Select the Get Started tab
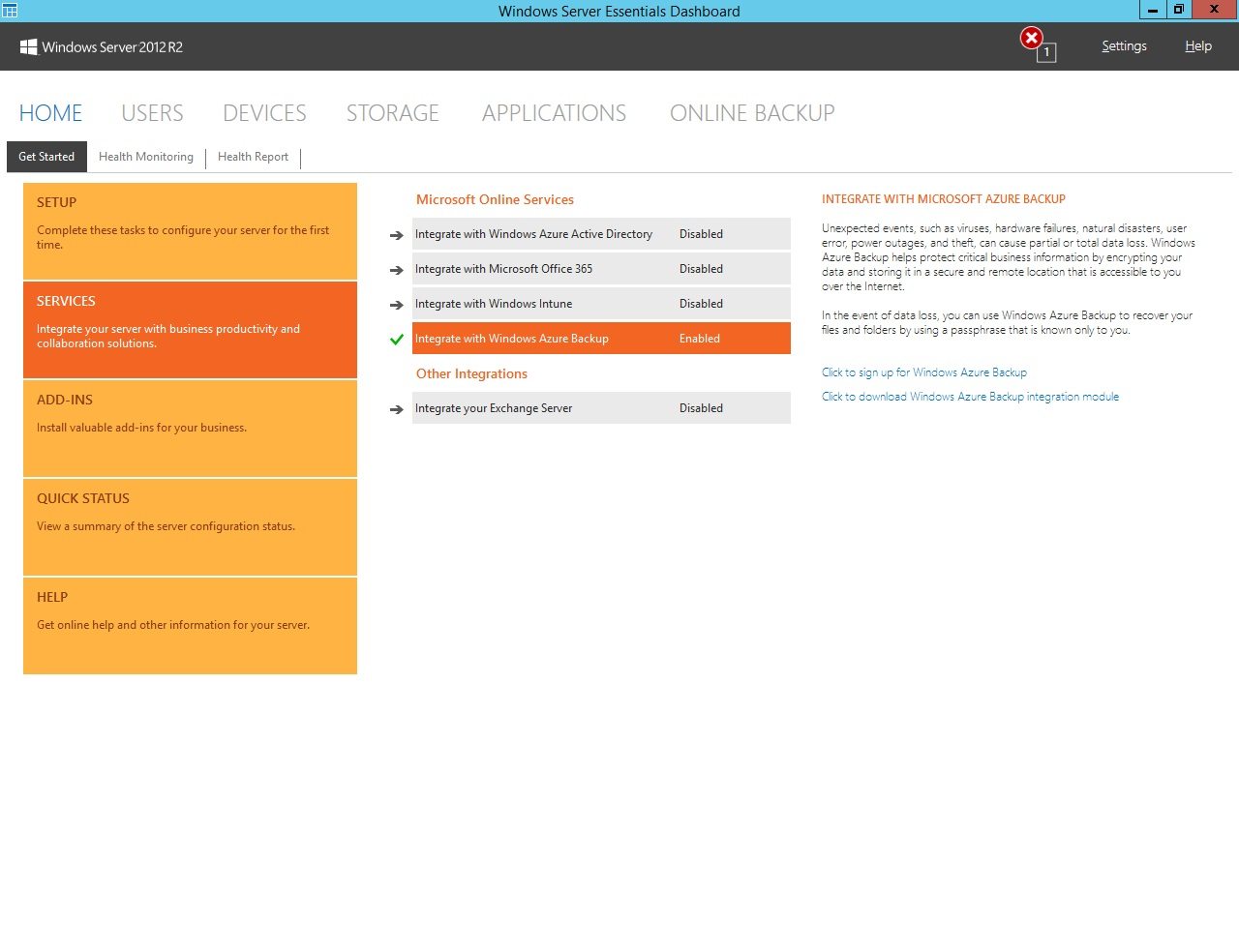This screenshot has height=952, width=1239. (x=46, y=157)
